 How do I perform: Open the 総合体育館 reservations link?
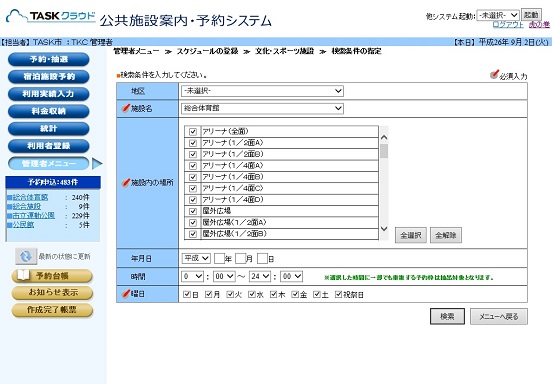(x=30, y=197)
